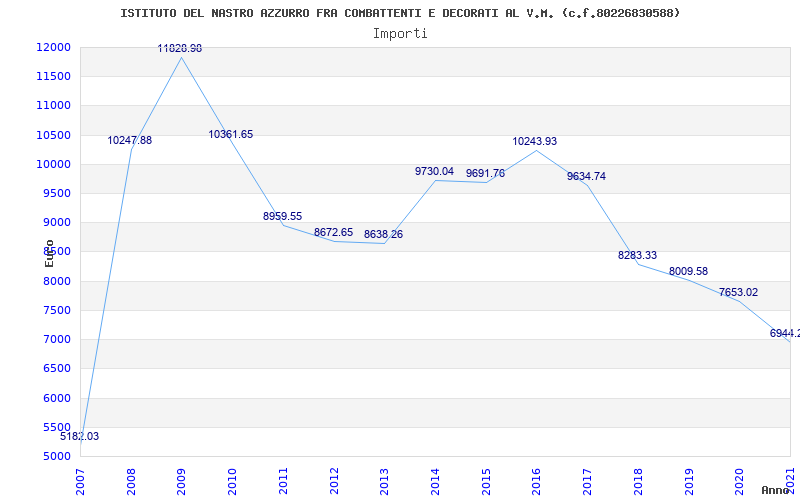
Task: Click the x-axis year 2014
Action: coord(435,481)
